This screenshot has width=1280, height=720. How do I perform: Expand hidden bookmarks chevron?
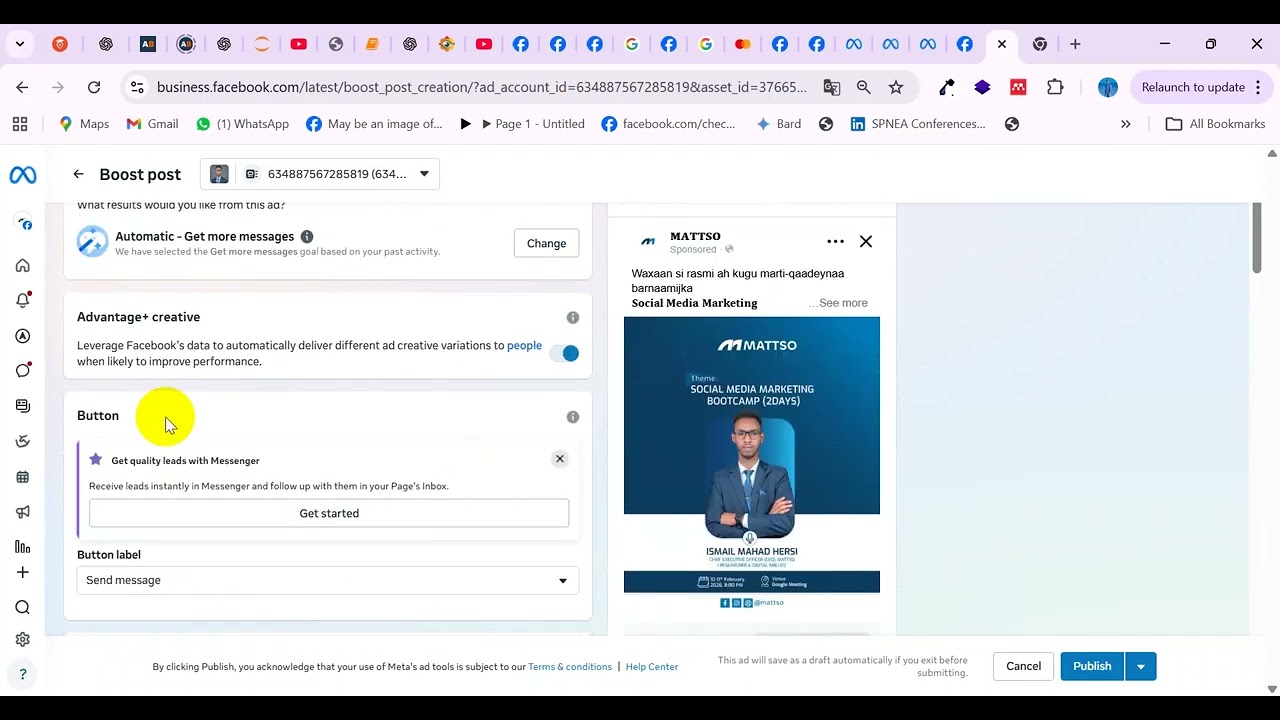click(1126, 124)
